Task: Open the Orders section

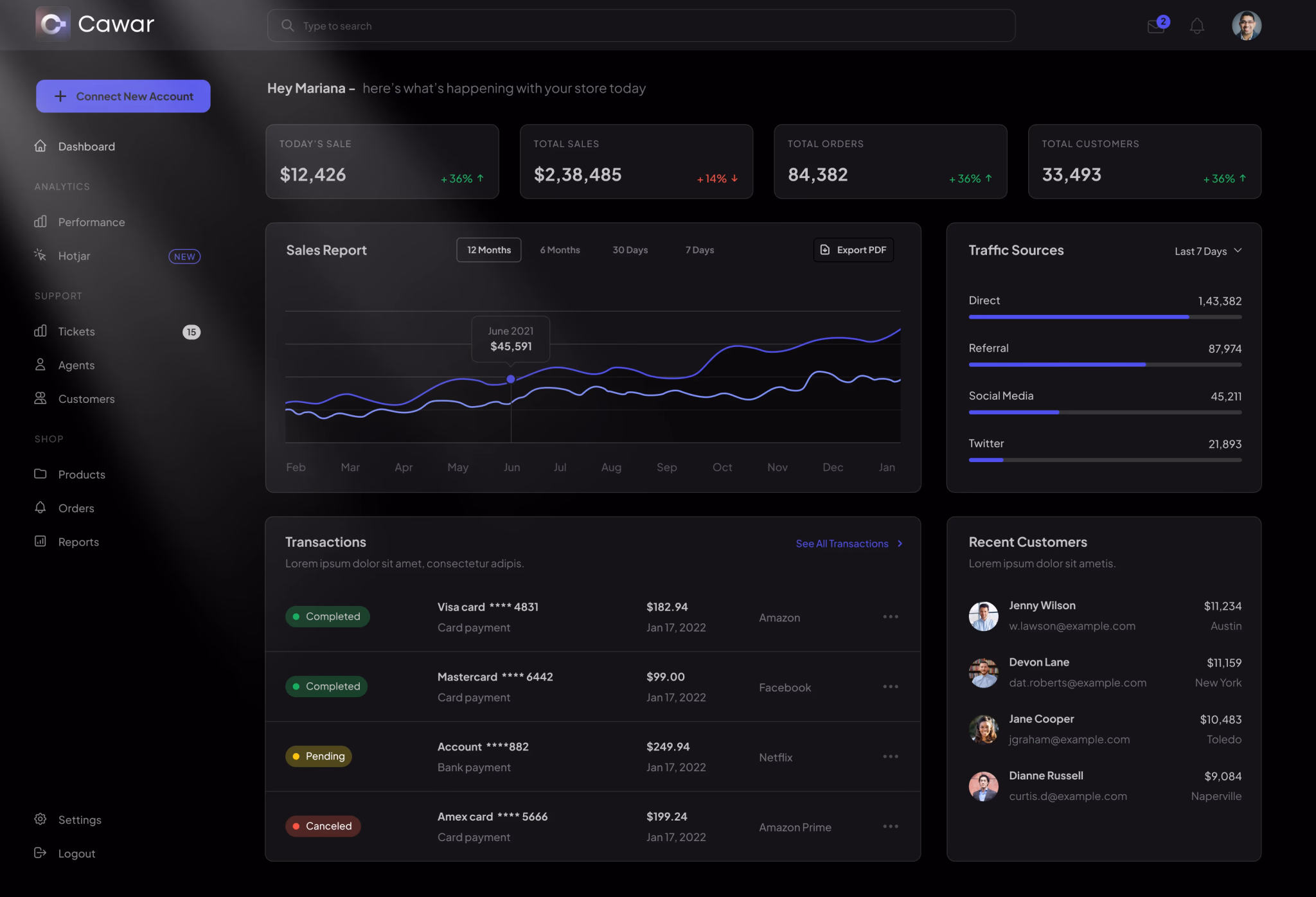Action: (76, 508)
